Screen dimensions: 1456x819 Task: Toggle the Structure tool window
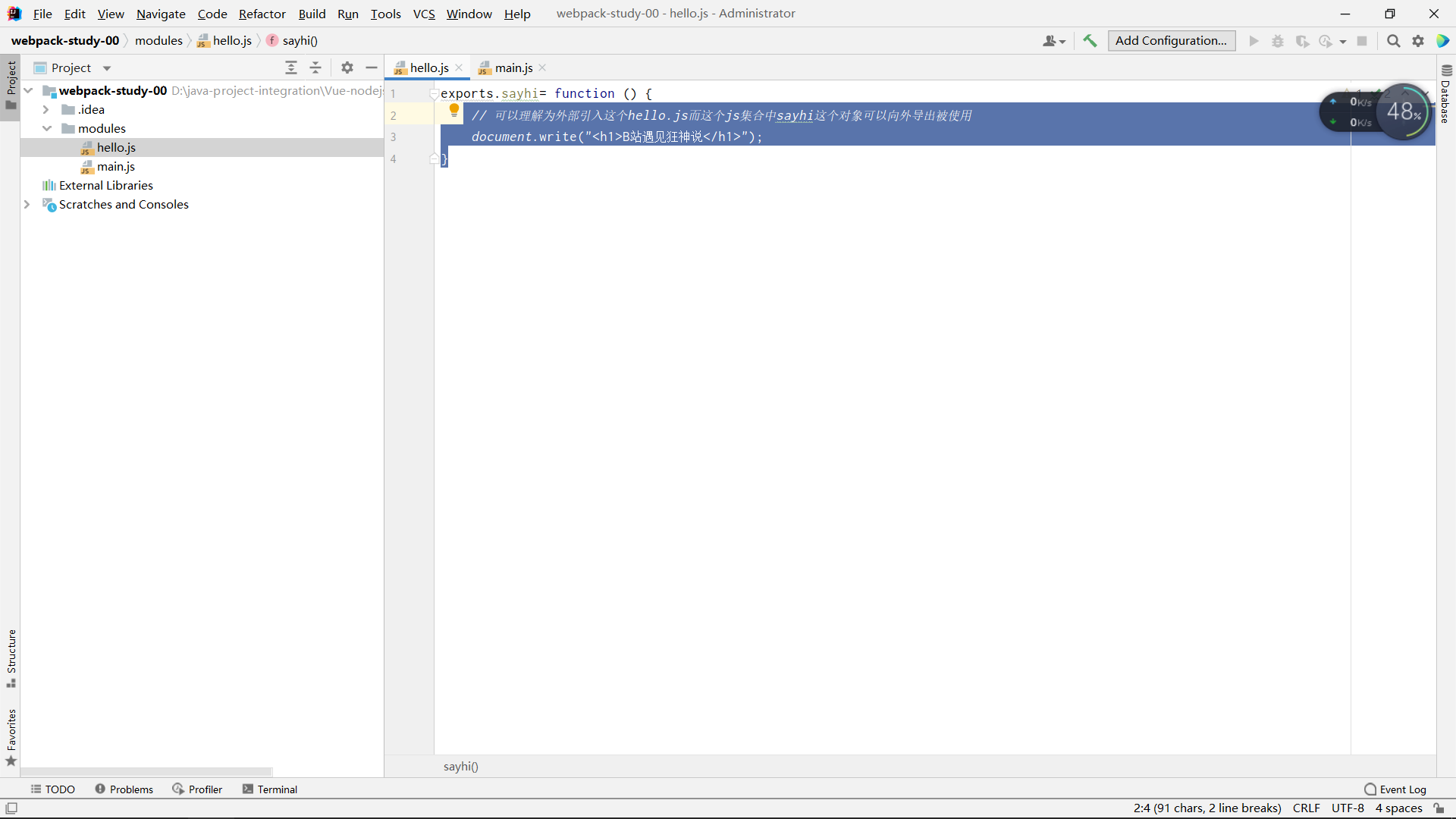click(11, 657)
